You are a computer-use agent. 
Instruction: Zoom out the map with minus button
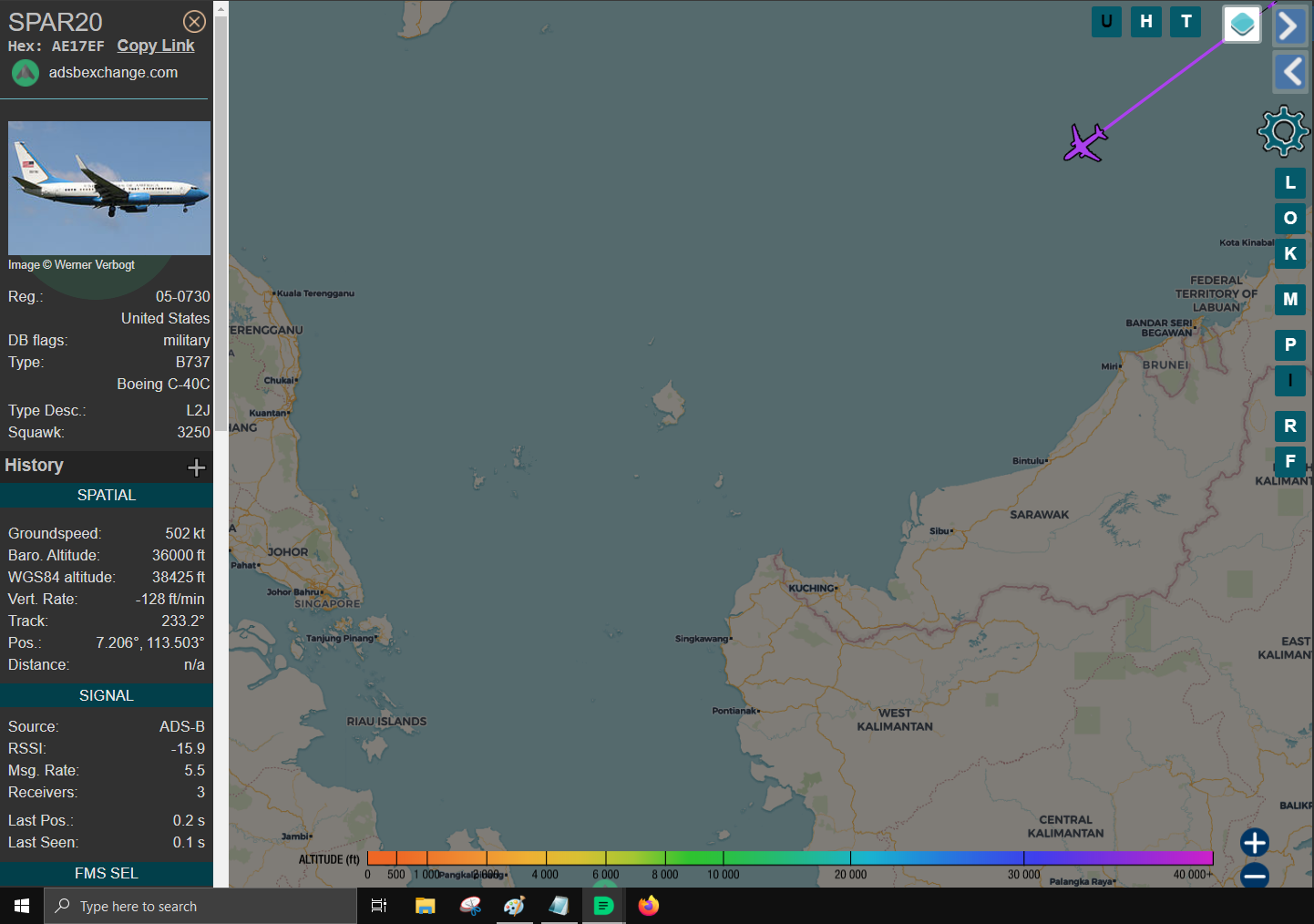pyautogui.click(x=1255, y=876)
